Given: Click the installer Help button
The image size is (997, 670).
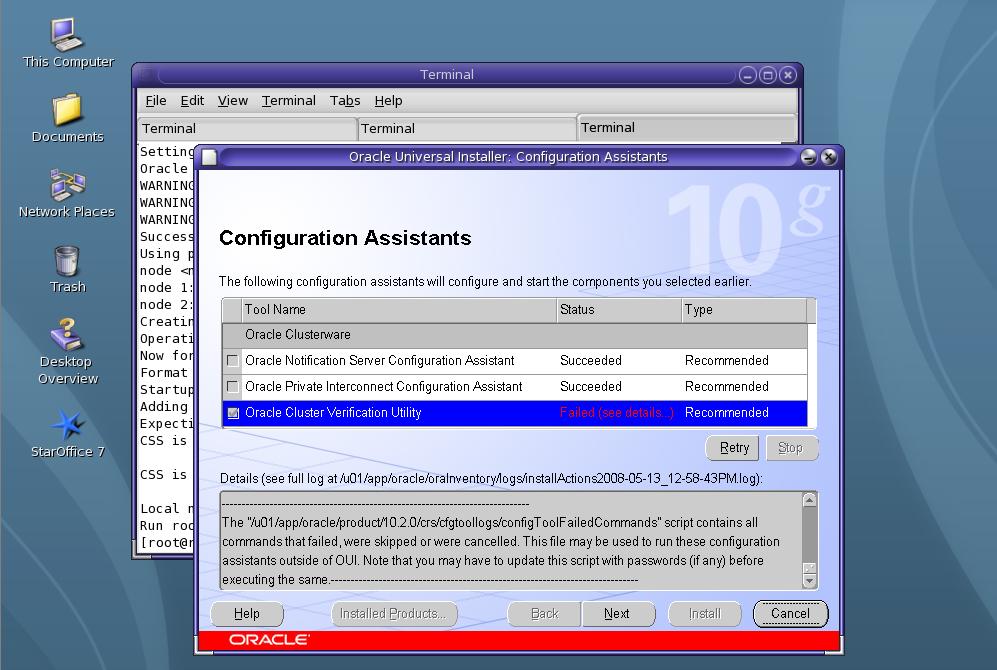Looking at the screenshot, I should coord(247,614).
